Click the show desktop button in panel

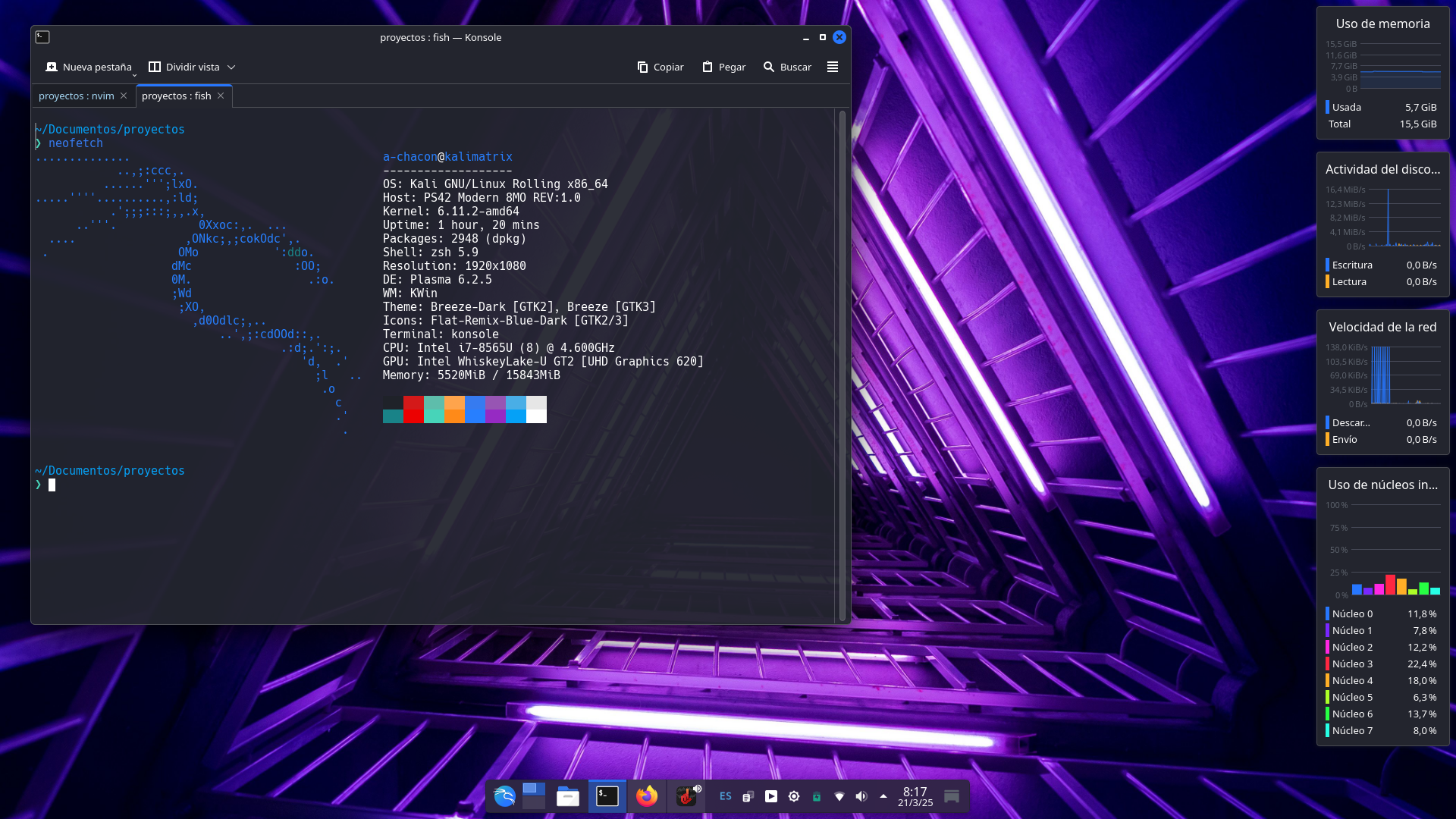click(x=952, y=796)
